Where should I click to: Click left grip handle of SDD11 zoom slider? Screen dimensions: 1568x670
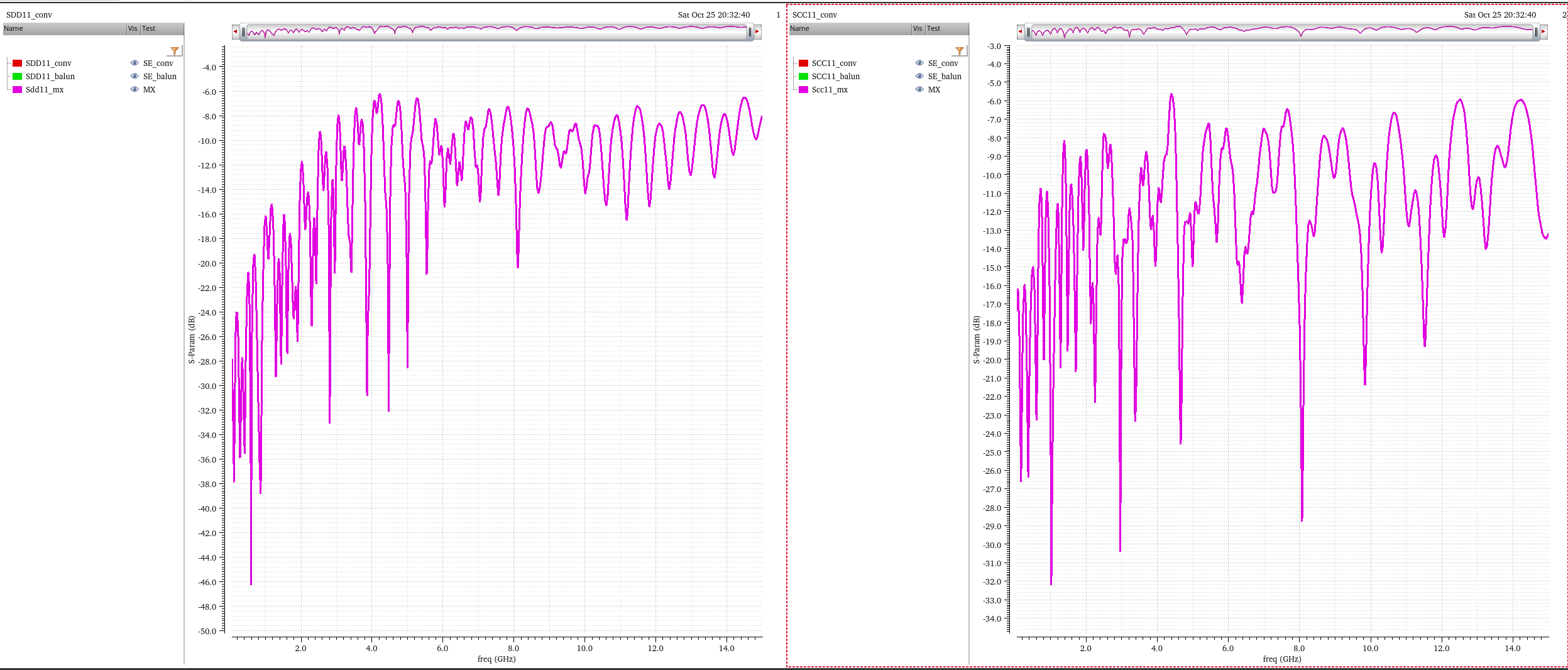pos(244,32)
